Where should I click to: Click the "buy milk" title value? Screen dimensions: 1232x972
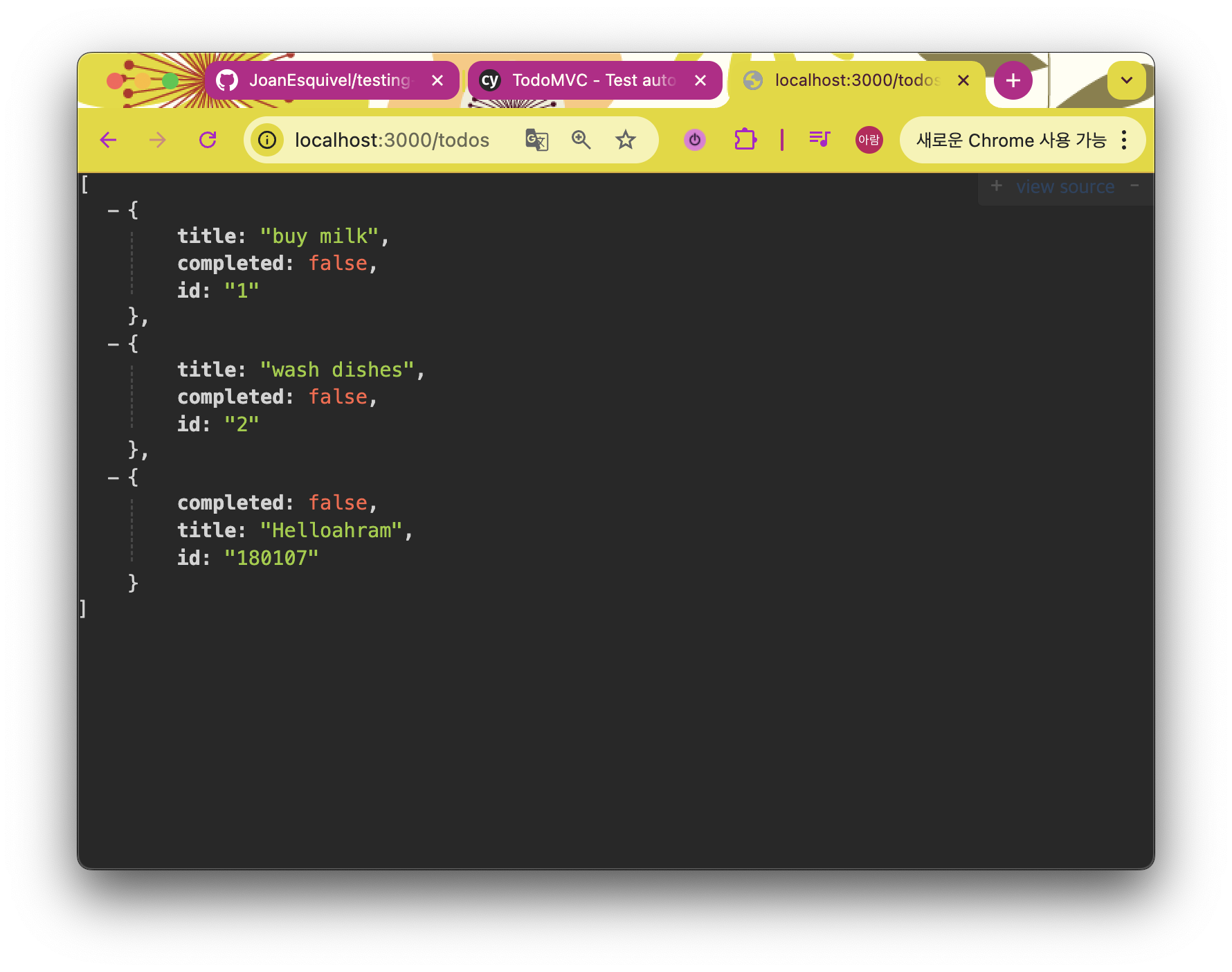pyautogui.click(x=319, y=236)
